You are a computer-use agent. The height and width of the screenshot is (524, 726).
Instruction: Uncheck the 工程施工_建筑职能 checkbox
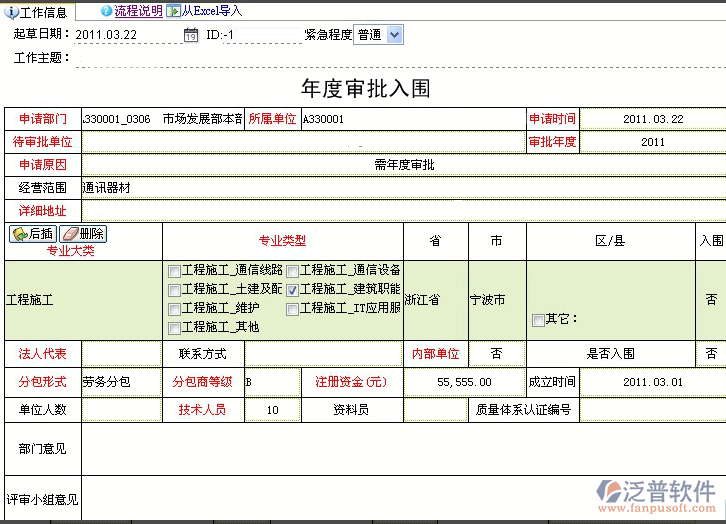pyautogui.click(x=292, y=290)
